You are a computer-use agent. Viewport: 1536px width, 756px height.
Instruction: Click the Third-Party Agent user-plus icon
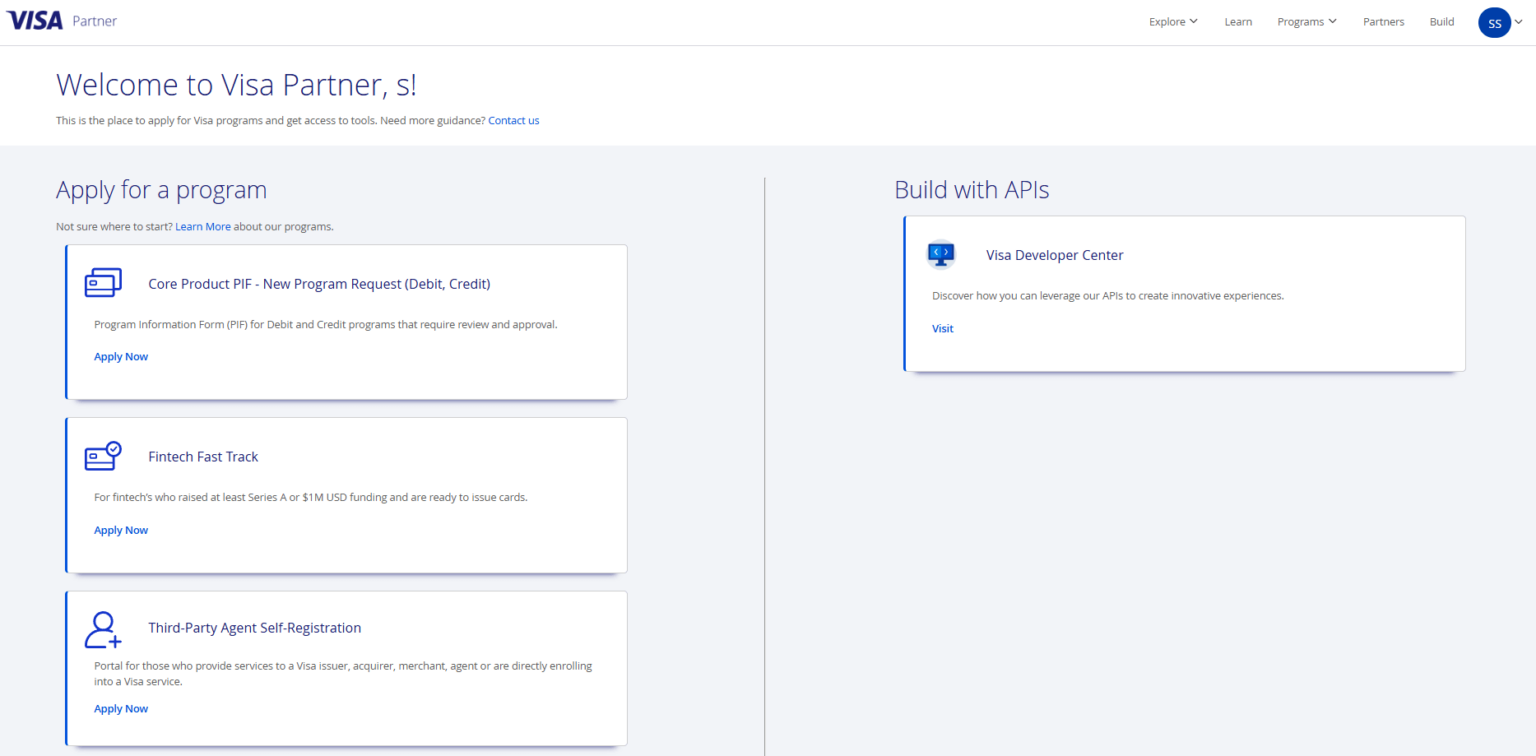[x=103, y=629]
